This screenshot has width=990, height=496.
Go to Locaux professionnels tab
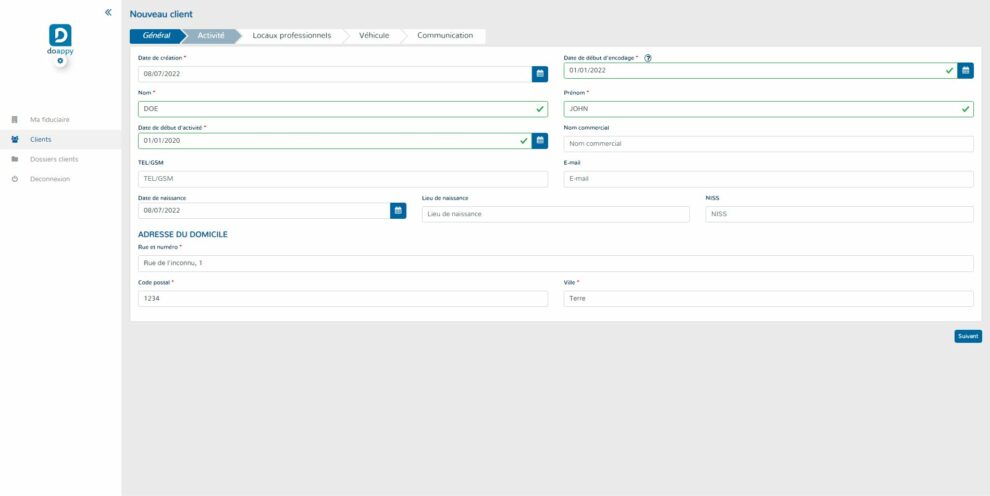point(291,35)
